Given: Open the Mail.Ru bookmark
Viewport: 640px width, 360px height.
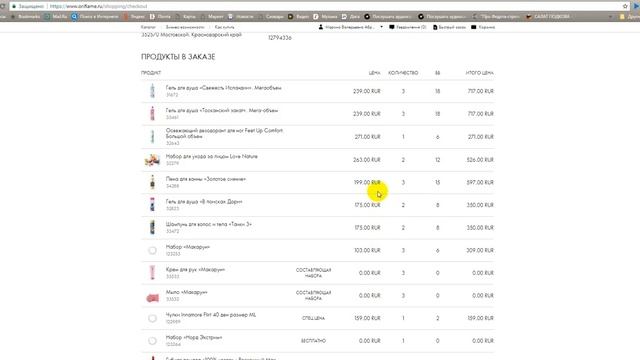Looking at the screenshot, I should coord(56,17).
